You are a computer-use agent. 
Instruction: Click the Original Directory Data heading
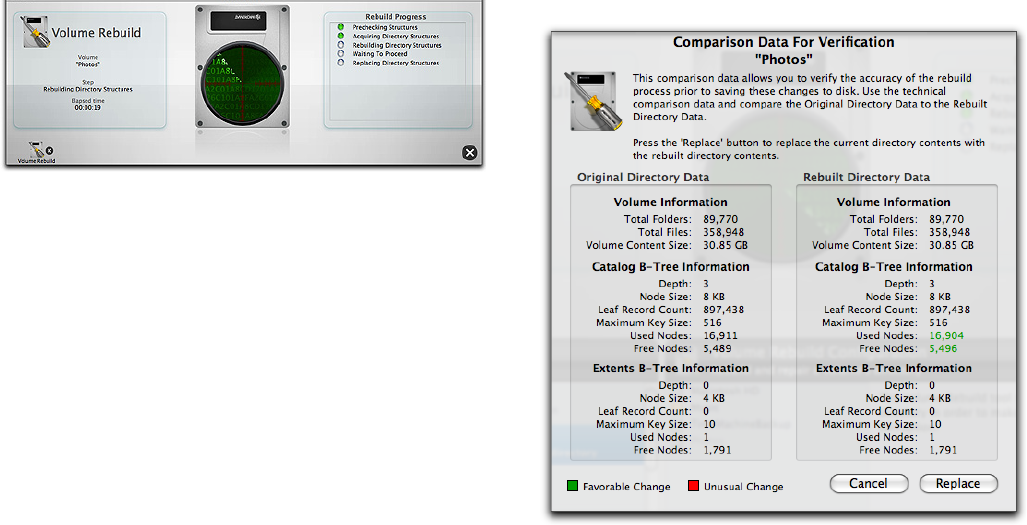[x=643, y=177]
